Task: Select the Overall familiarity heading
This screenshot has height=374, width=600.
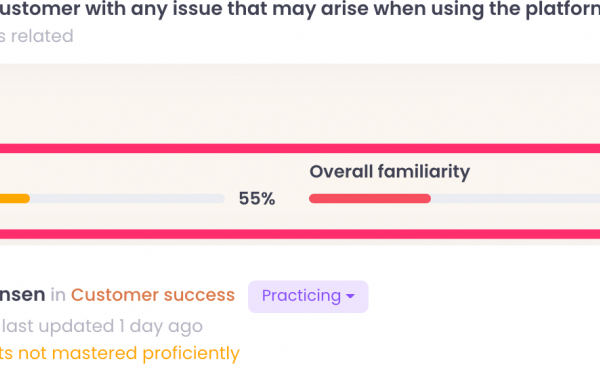Action: click(x=390, y=171)
